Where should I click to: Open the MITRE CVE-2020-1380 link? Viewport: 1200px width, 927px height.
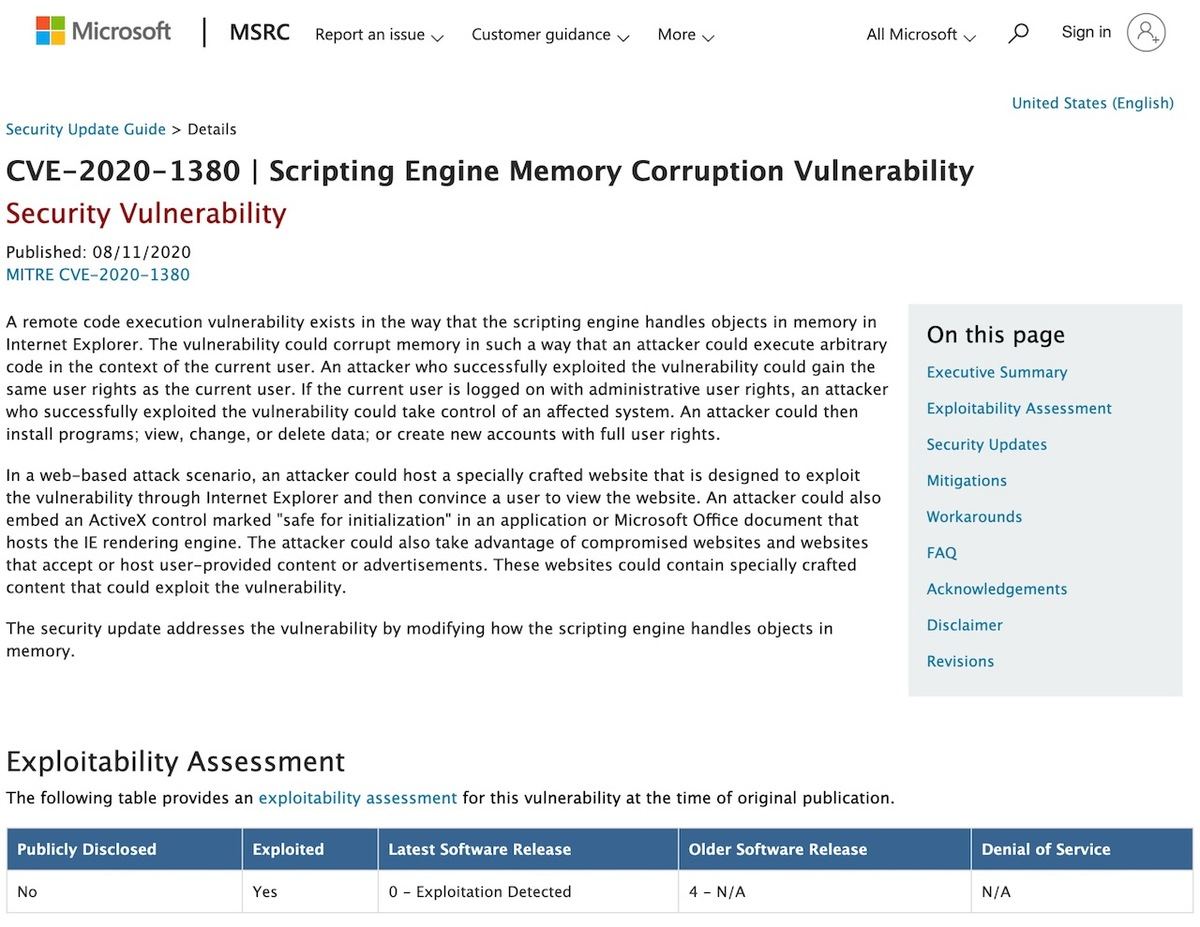(x=98, y=275)
